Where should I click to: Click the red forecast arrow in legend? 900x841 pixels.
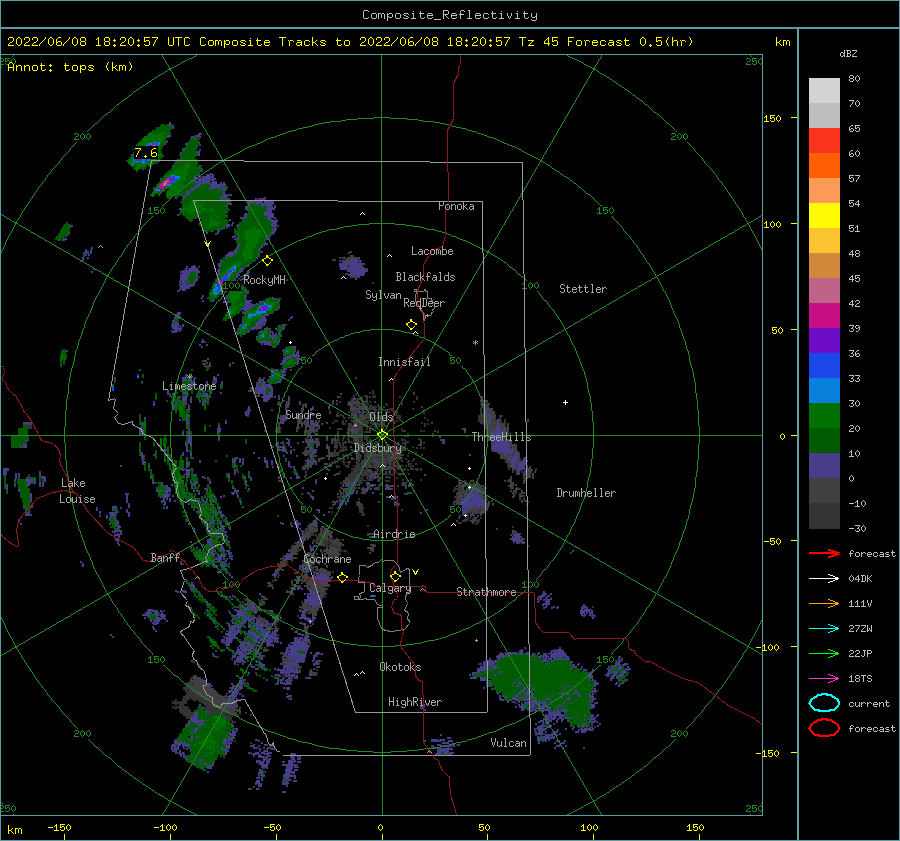824,553
